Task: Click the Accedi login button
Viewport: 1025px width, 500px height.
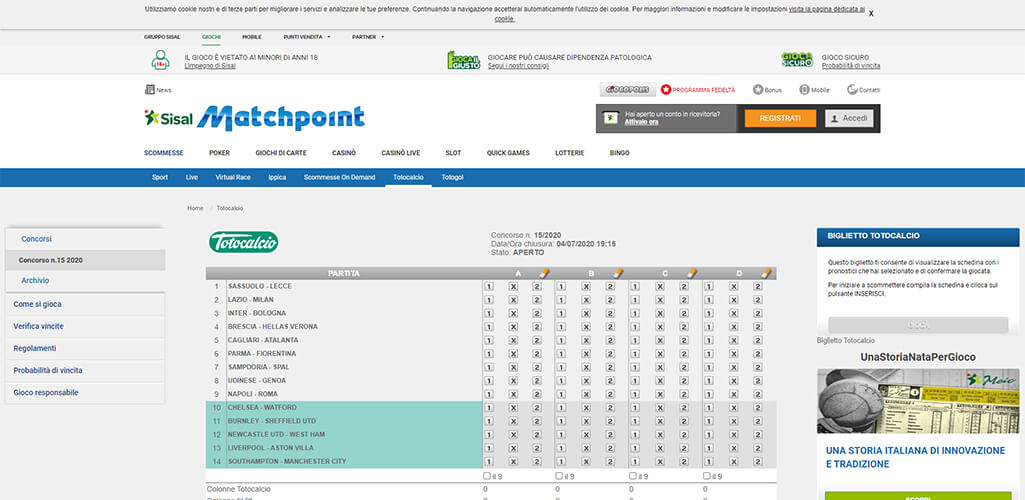Action: pos(849,118)
